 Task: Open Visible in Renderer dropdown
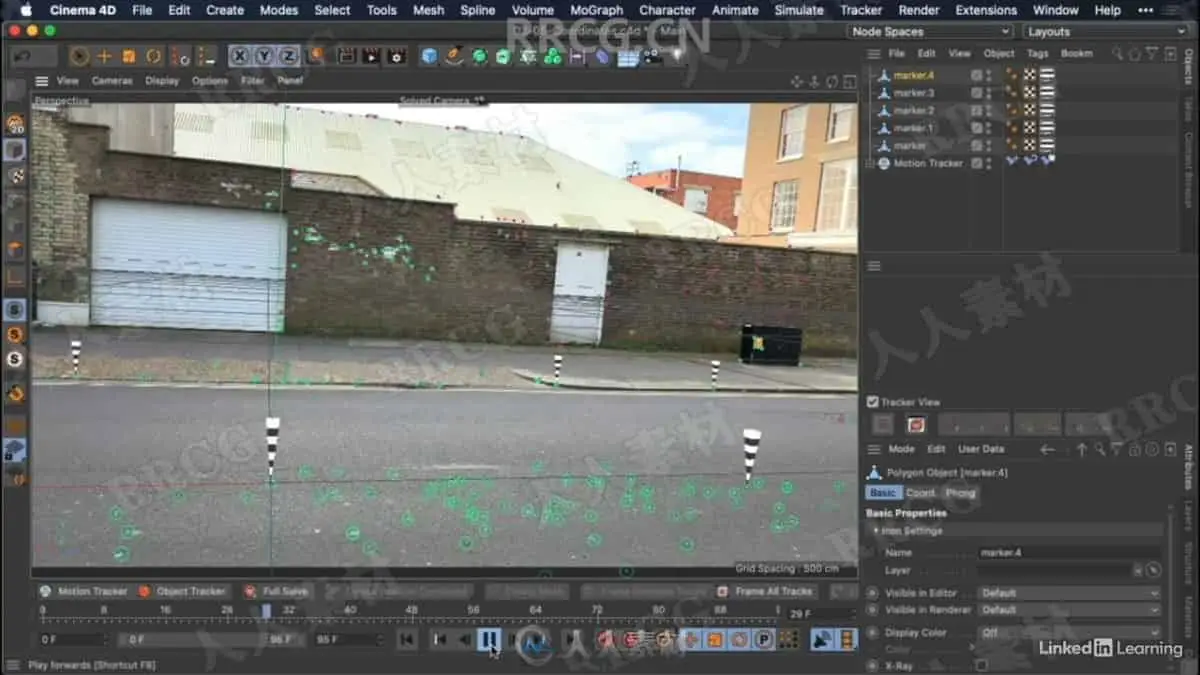pyautogui.click(x=1069, y=610)
